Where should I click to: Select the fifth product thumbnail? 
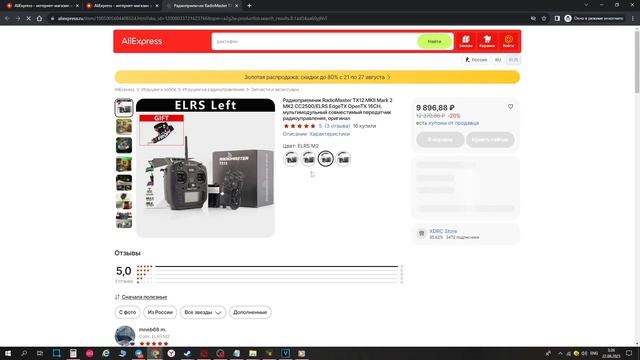point(124,182)
